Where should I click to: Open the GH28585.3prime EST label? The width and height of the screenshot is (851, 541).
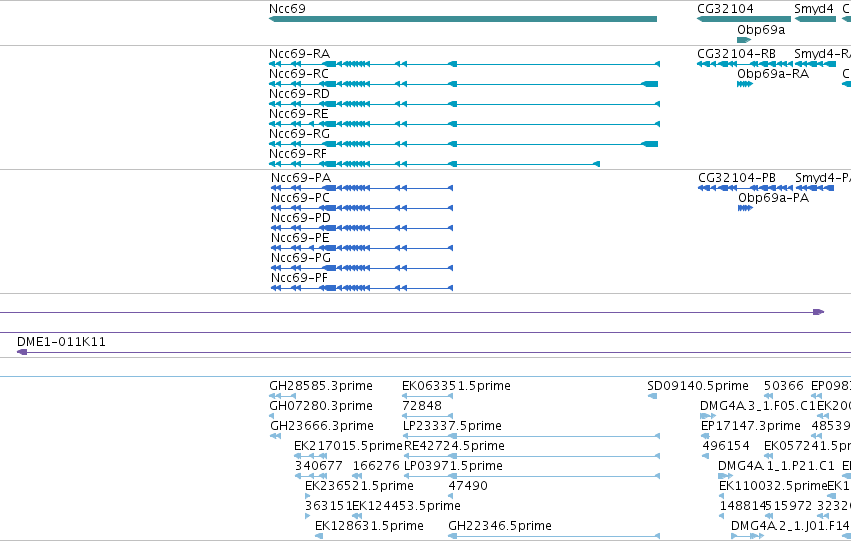coord(321,386)
